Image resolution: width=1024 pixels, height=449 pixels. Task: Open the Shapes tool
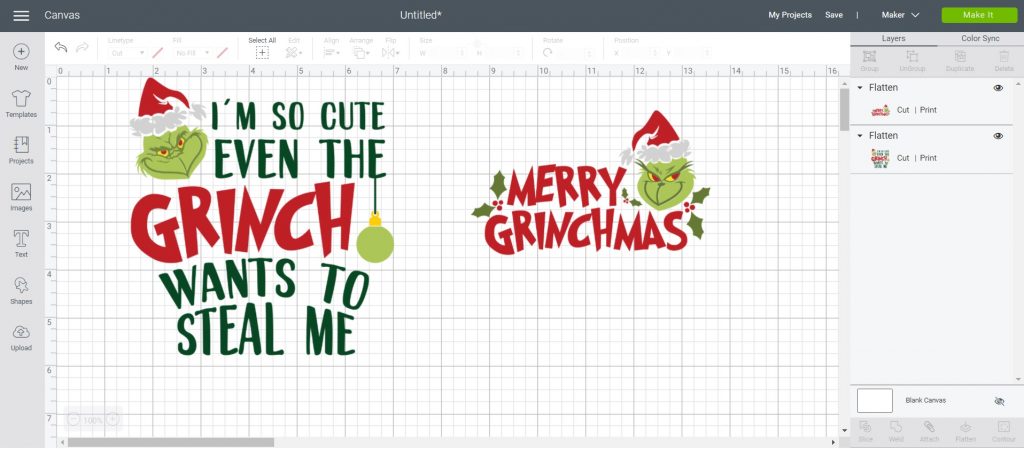[21, 290]
